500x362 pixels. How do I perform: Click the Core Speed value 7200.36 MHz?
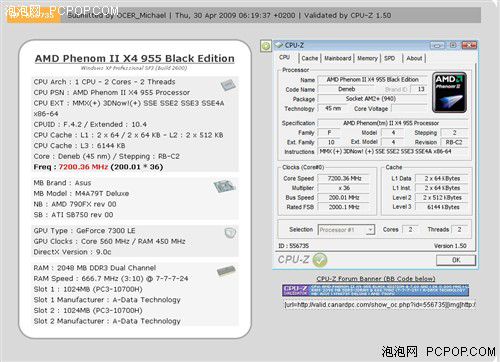[344, 178]
